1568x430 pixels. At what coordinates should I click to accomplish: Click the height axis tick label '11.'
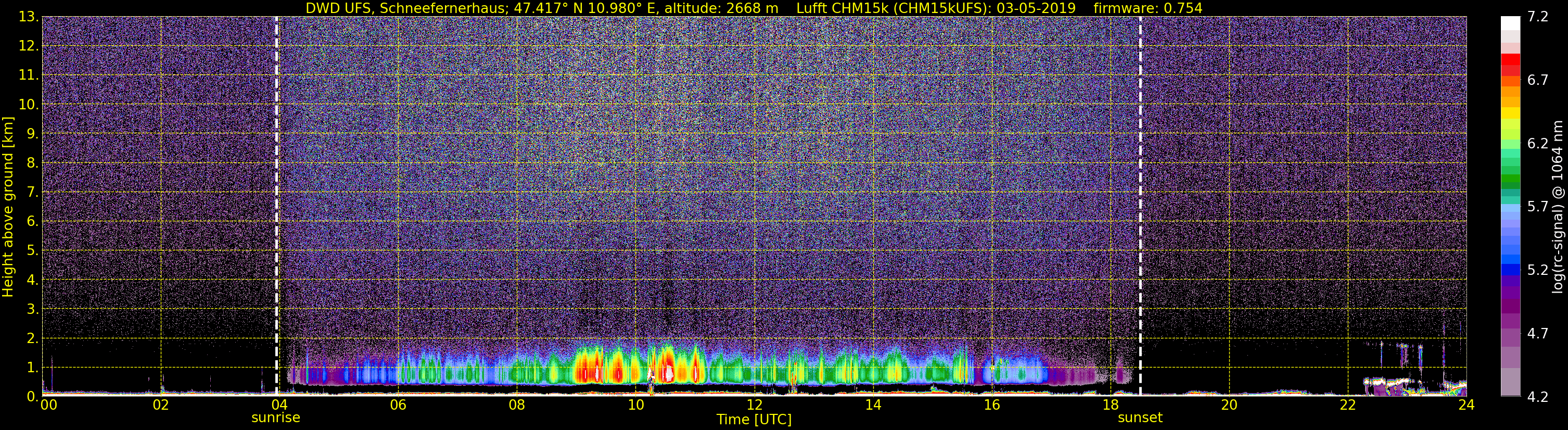tap(28, 75)
